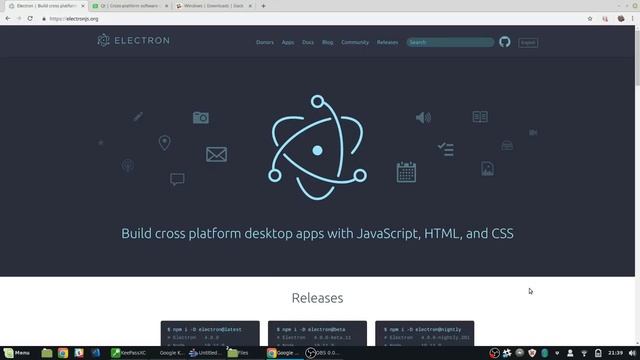Image resolution: width=640 pixels, height=360 pixels.
Task: Click the open book icon
Action: click(480, 117)
